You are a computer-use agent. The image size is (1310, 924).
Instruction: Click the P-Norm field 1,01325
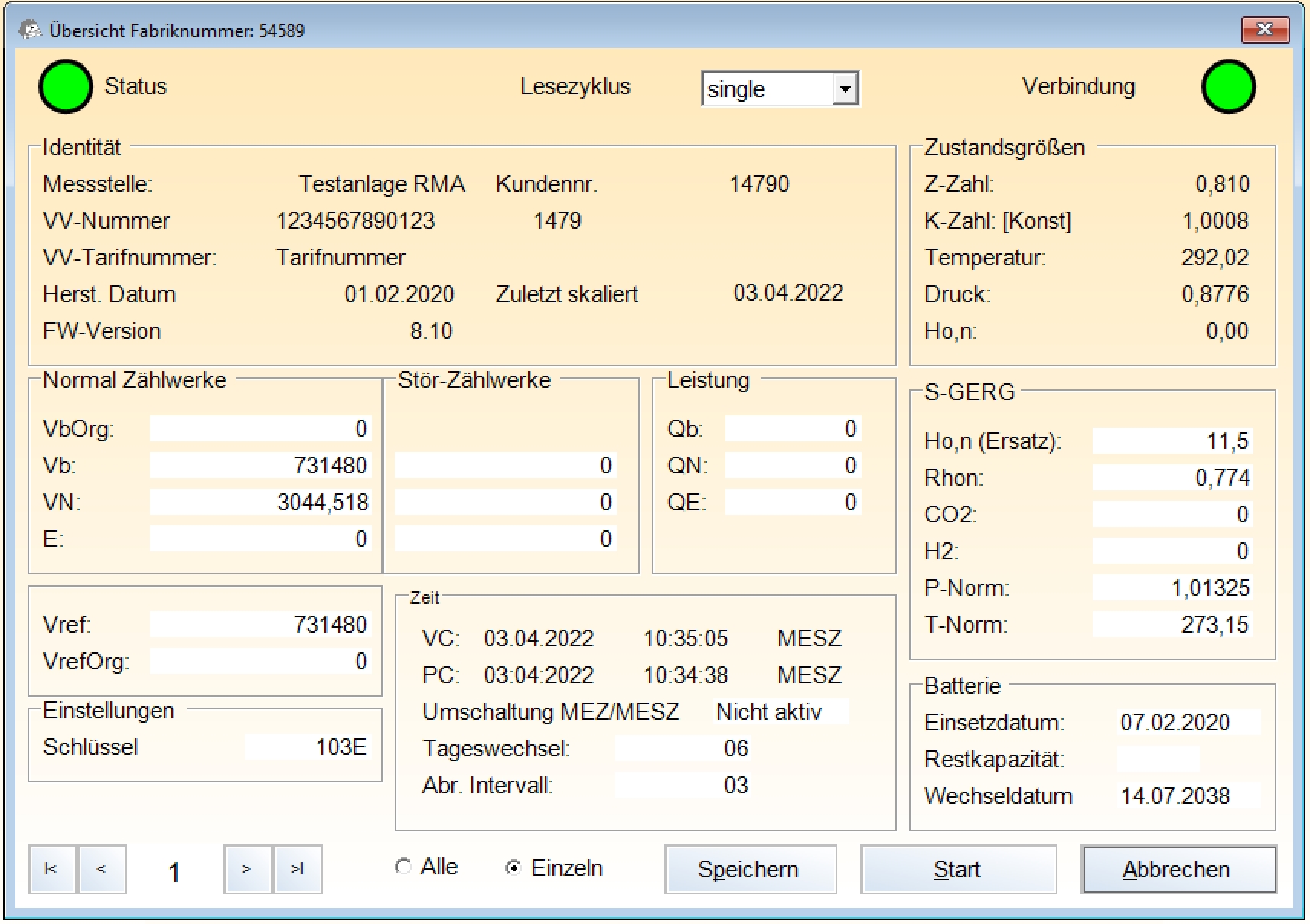coord(1172,587)
